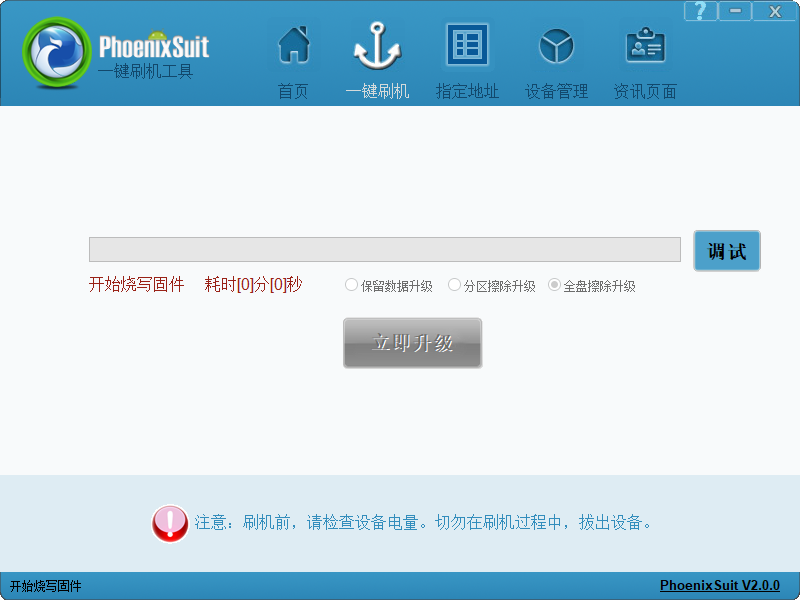Choose the 分区擦除升级 radio option
800x600 pixels.
tap(454, 285)
